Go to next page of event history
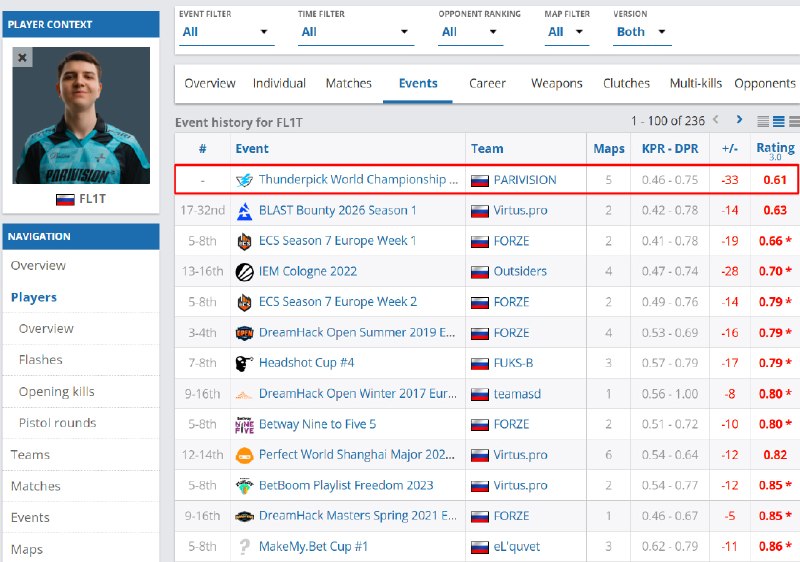This screenshot has height=562, width=800. [739, 120]
